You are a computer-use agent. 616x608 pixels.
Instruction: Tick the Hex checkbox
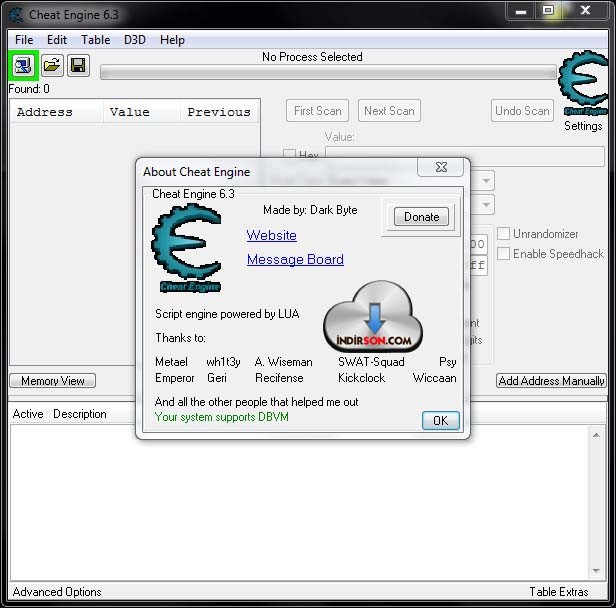click(x=290, y=154)
